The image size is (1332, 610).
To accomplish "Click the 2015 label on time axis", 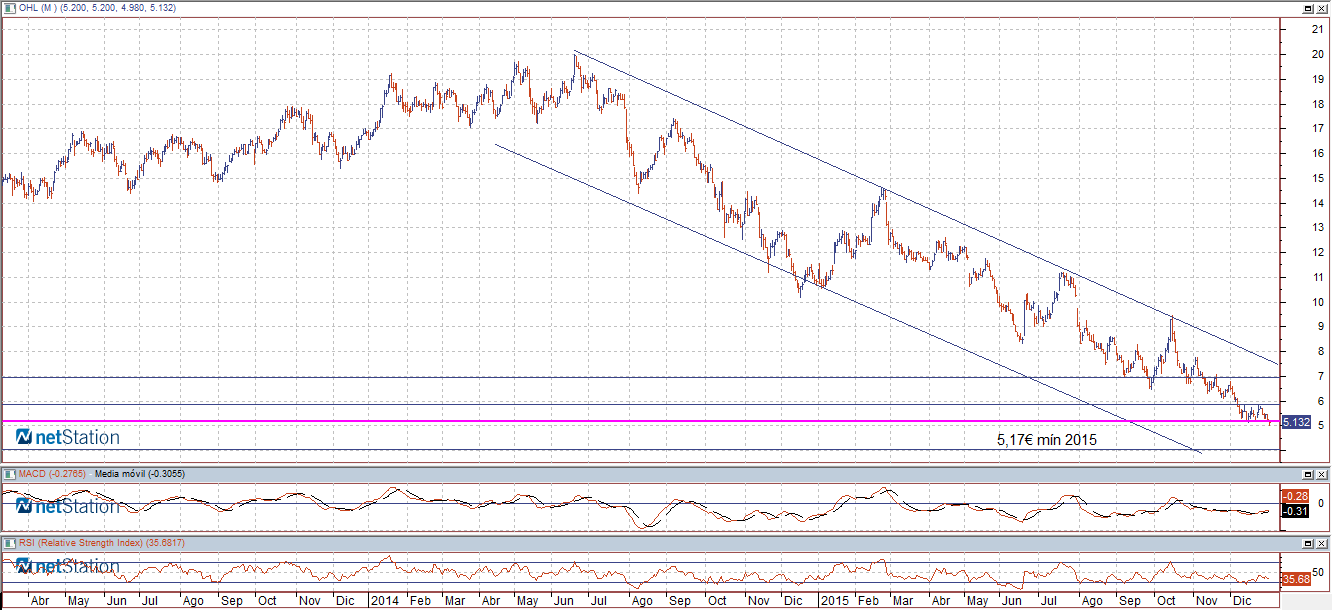I will click(x=833, y=601).
